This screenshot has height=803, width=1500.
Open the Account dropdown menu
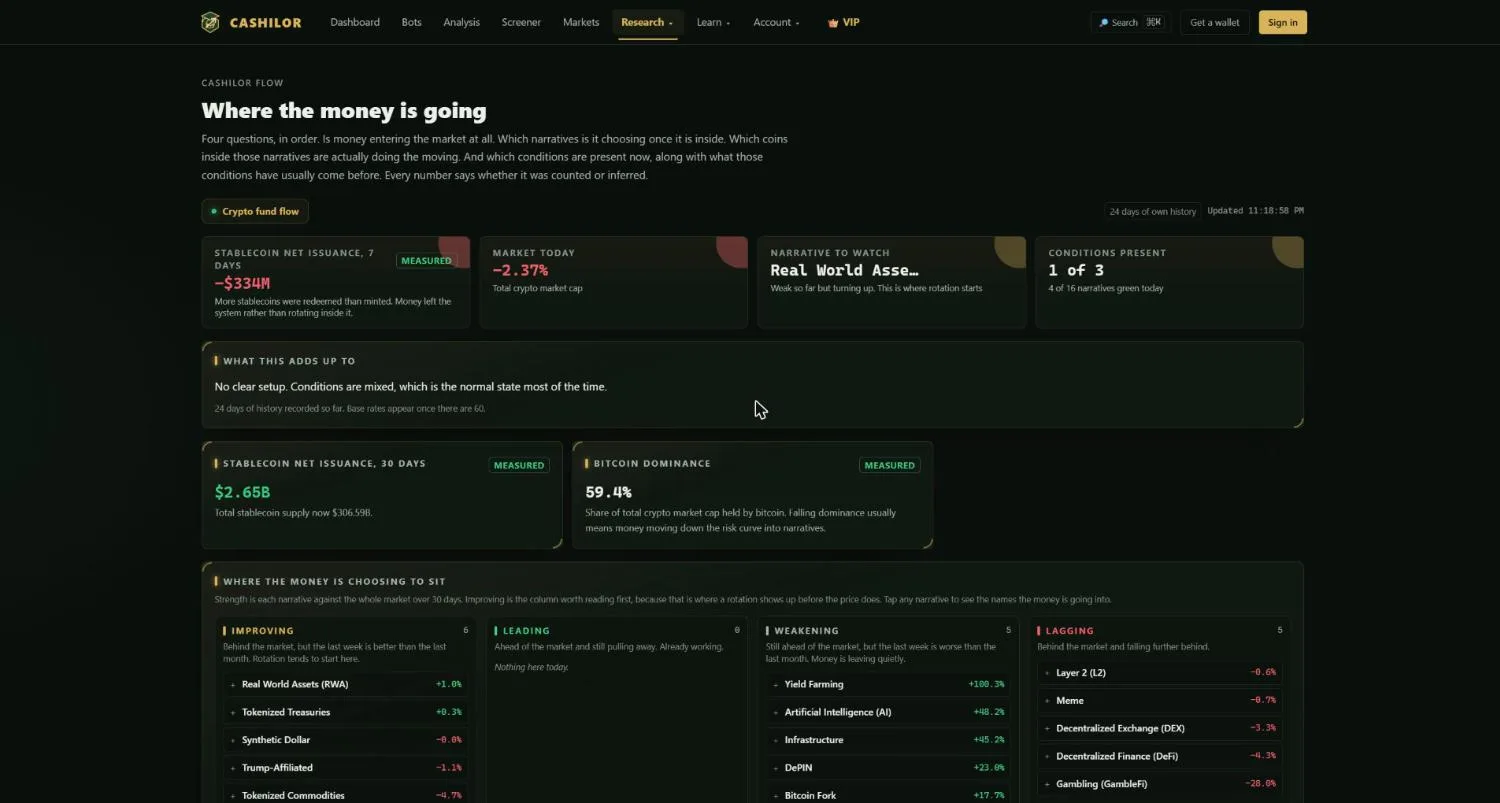tap(776, 22)
